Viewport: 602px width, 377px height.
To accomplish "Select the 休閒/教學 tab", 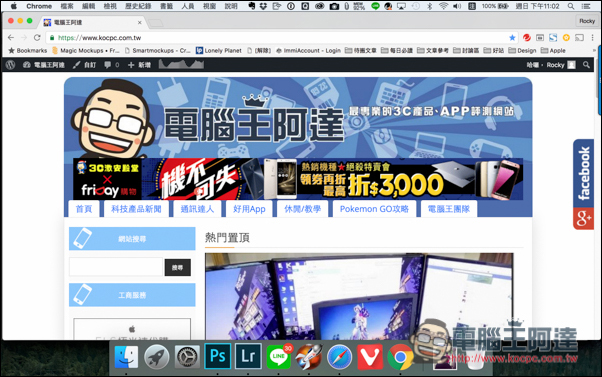I will [303, 209].
